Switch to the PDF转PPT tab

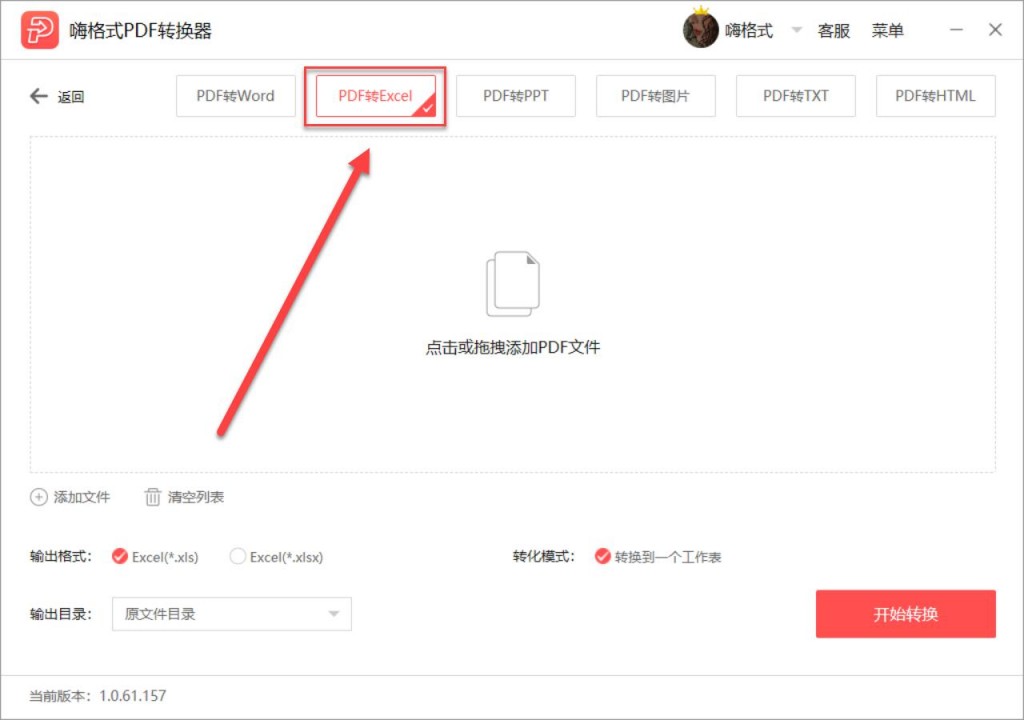point(516,96)
